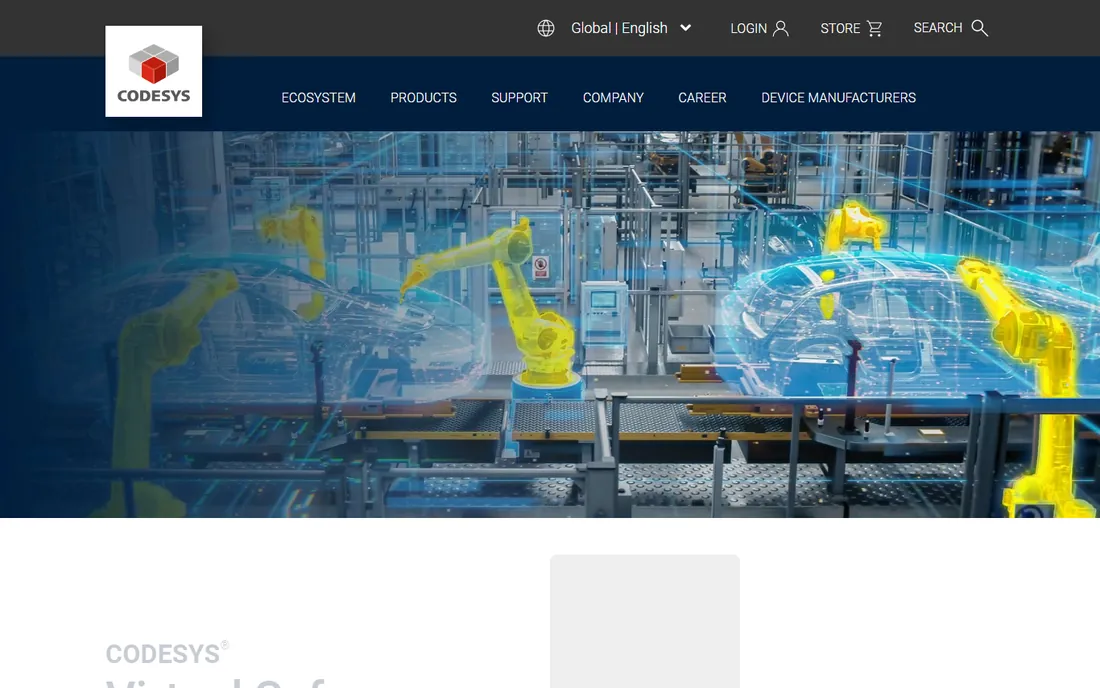The image size is (1100, 688).
Task: Click the factory robots hero image
Action: coord(550,325)
